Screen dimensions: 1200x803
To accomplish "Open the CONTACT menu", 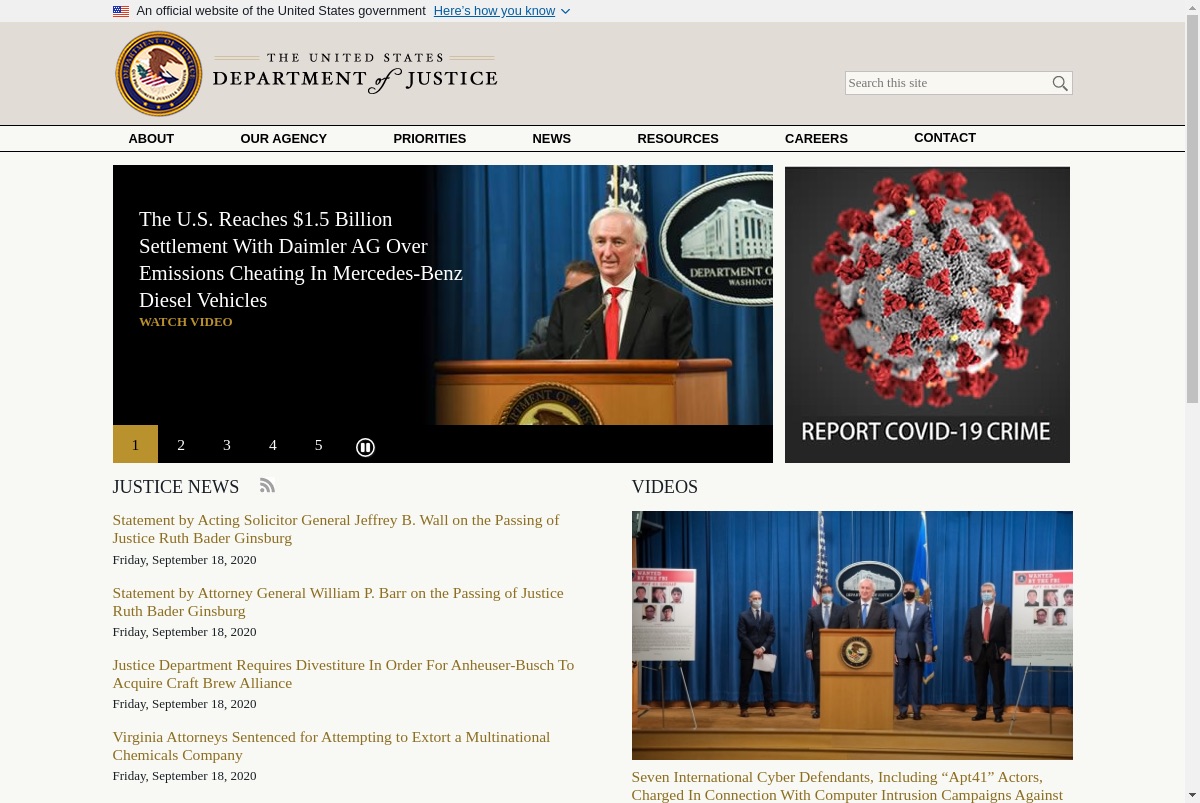I will pyautogui.click(x=945, y=138).
